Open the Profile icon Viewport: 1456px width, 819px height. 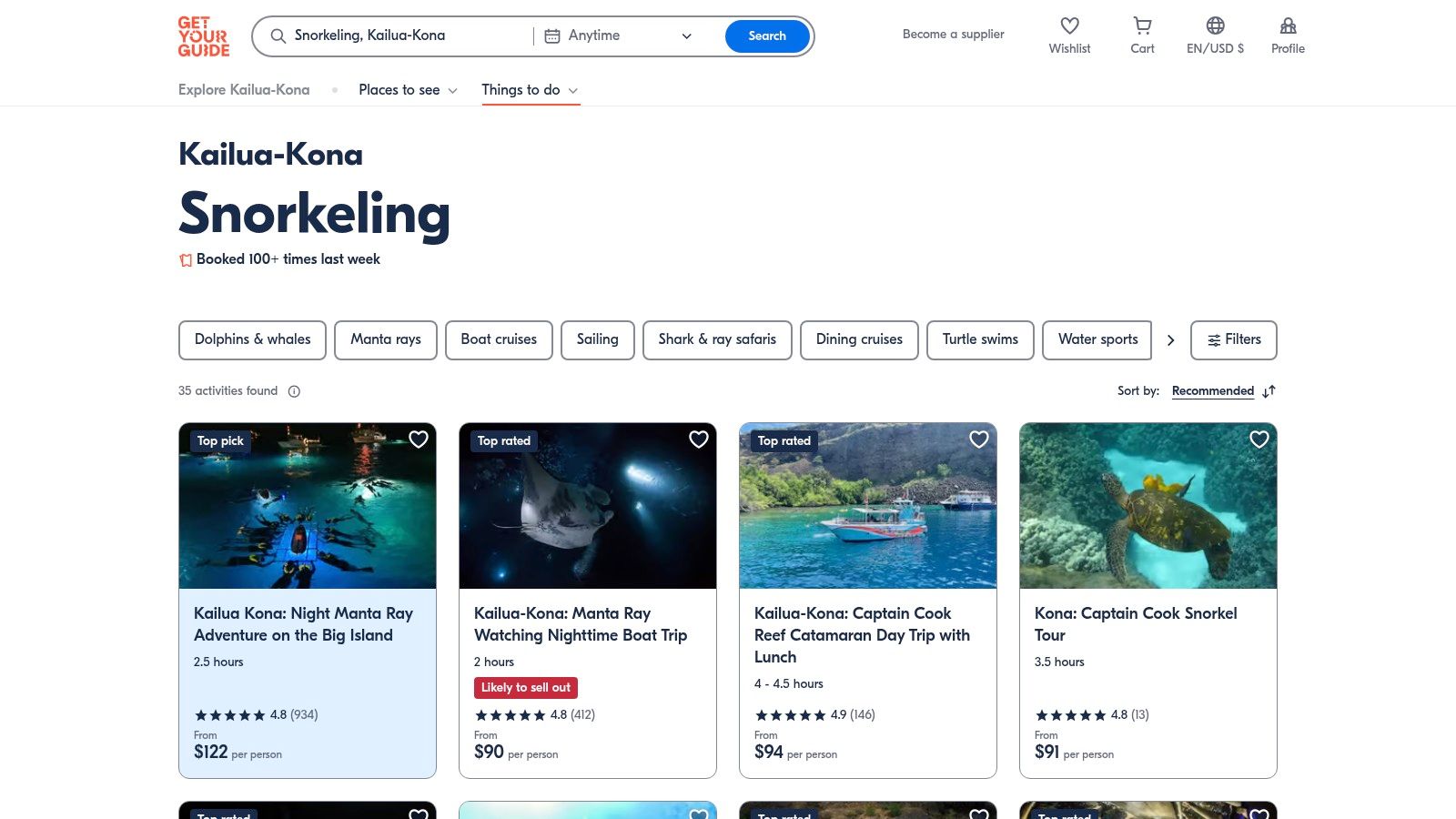1288,26
